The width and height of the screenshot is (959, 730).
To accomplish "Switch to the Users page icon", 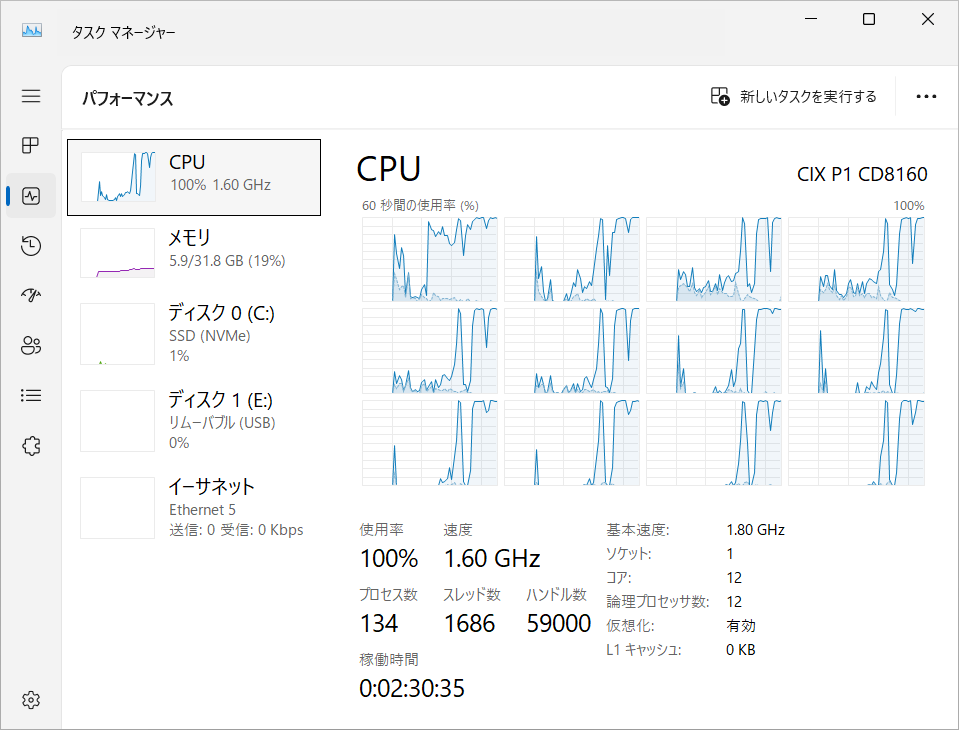I will pyautogui.click(x=31, y=346).
